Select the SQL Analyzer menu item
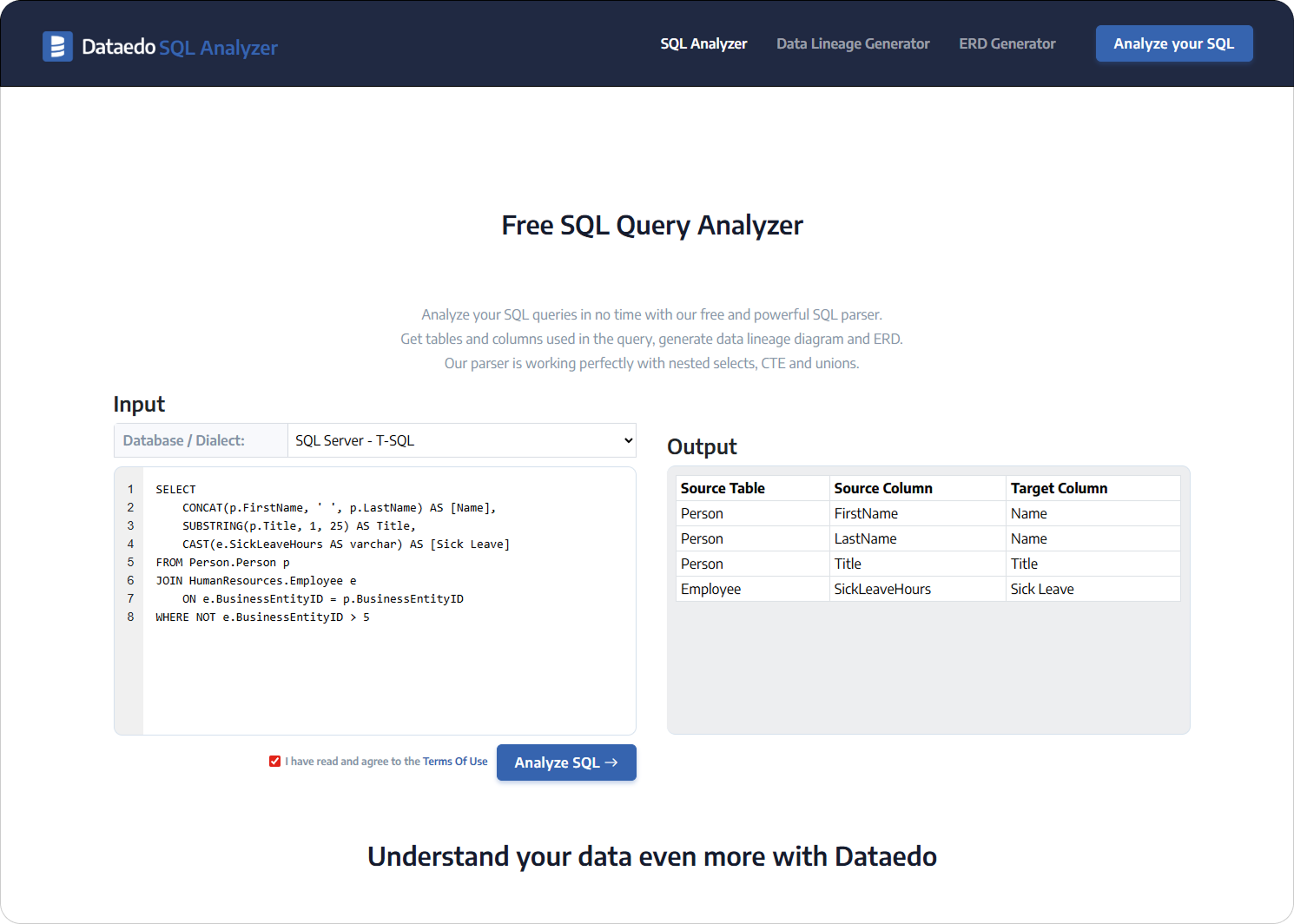Screen dimensions: 1294x924 [703, 43]
